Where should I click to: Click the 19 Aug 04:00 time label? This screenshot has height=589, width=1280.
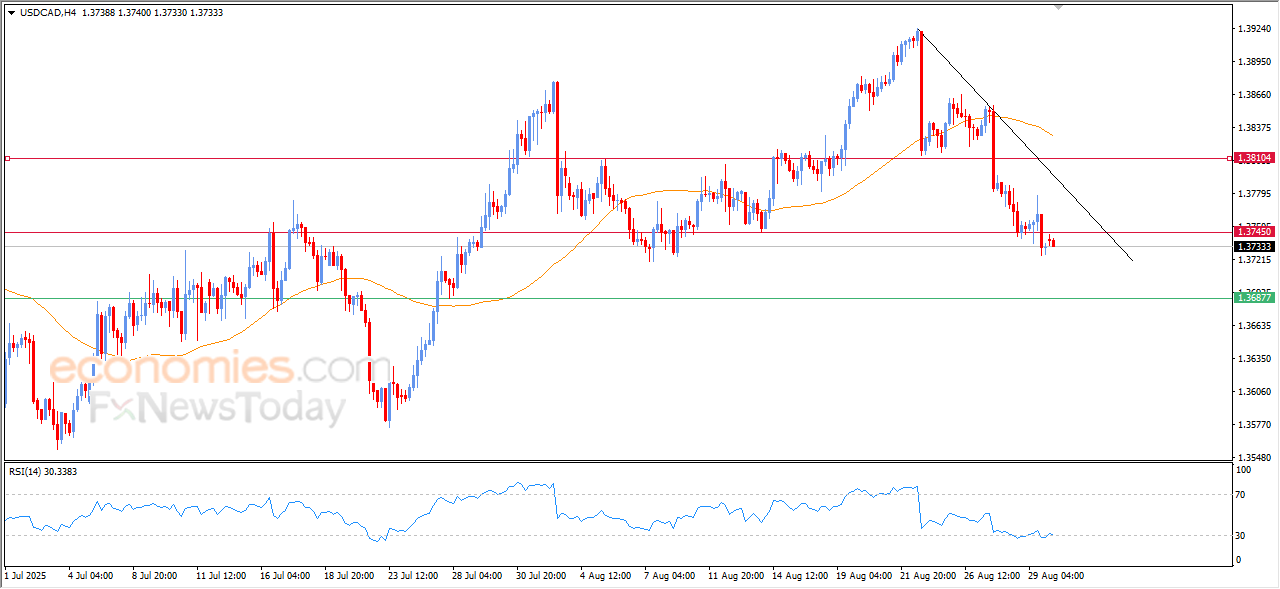864,576
